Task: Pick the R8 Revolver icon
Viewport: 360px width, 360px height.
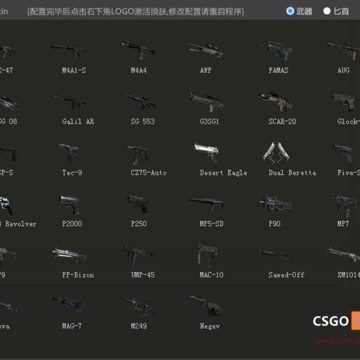Action: 7,205
